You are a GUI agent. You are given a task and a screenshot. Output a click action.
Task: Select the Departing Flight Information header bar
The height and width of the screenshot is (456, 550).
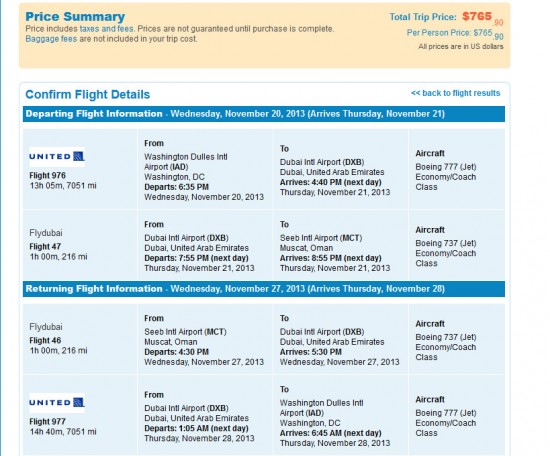click(264, 114)
